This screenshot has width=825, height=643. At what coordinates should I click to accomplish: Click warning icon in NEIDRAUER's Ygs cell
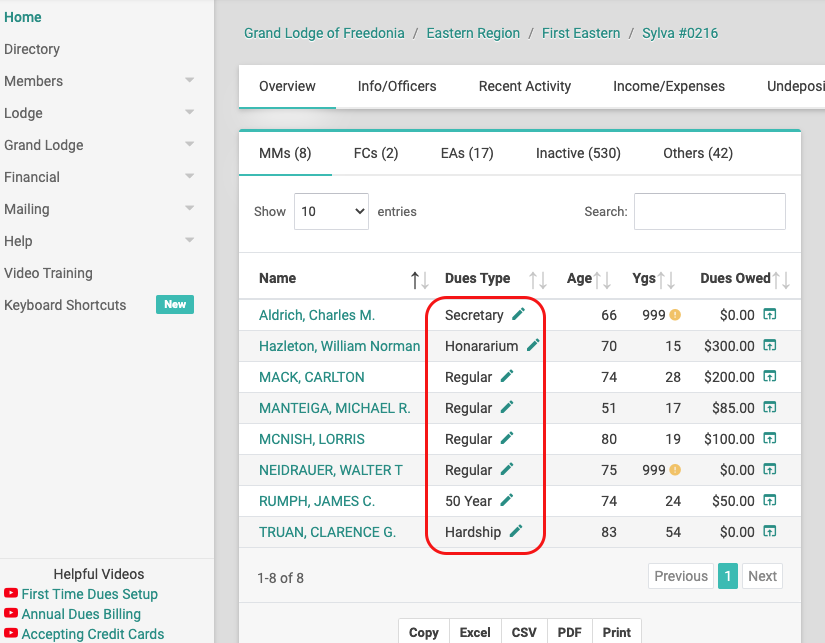pos(675,469)
